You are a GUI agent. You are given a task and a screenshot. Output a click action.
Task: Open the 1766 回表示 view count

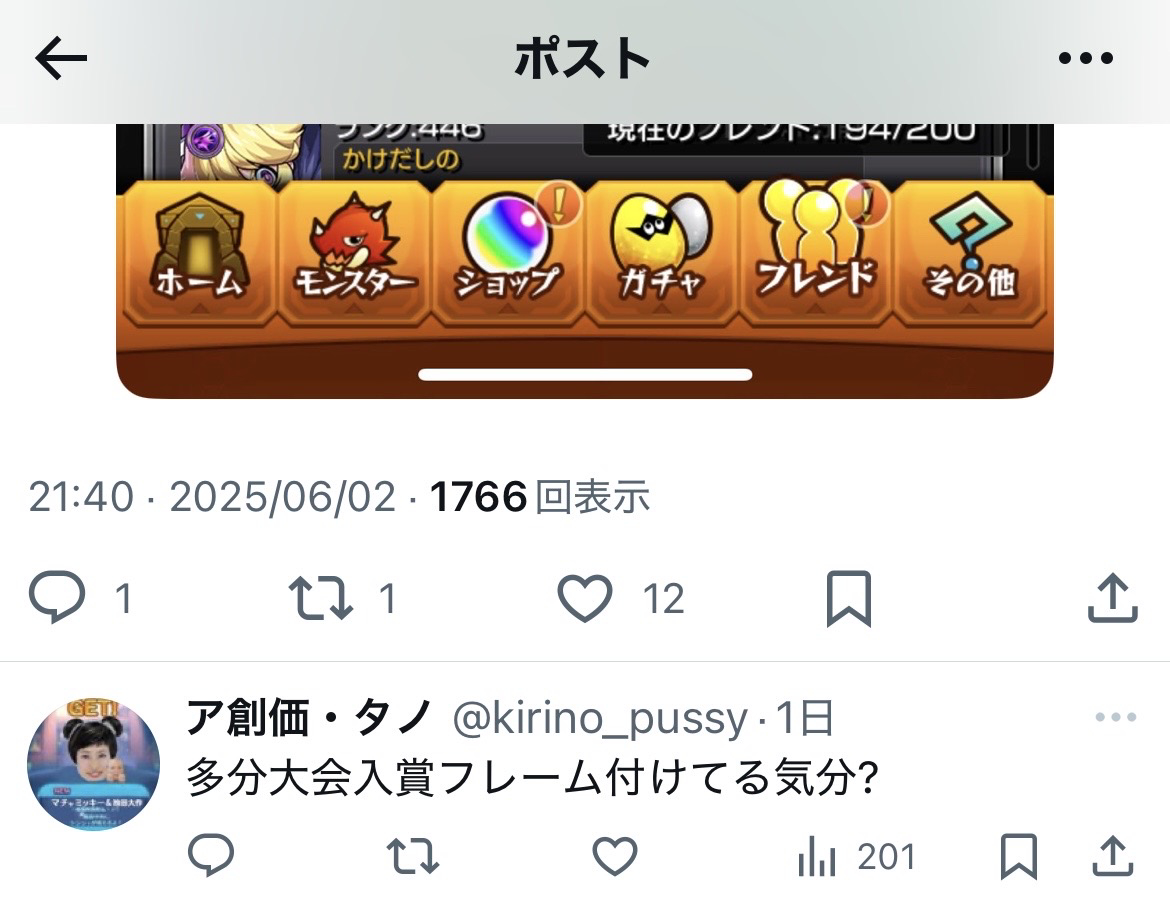[539, 497]
